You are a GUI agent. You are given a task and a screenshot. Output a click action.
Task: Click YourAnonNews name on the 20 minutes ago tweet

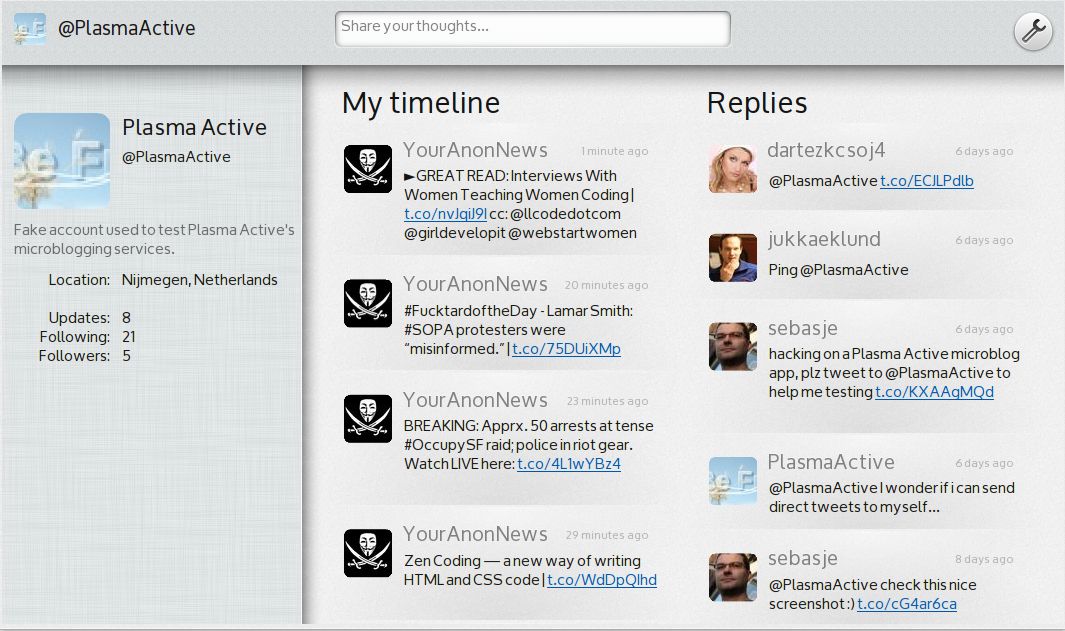pos(475,284)
